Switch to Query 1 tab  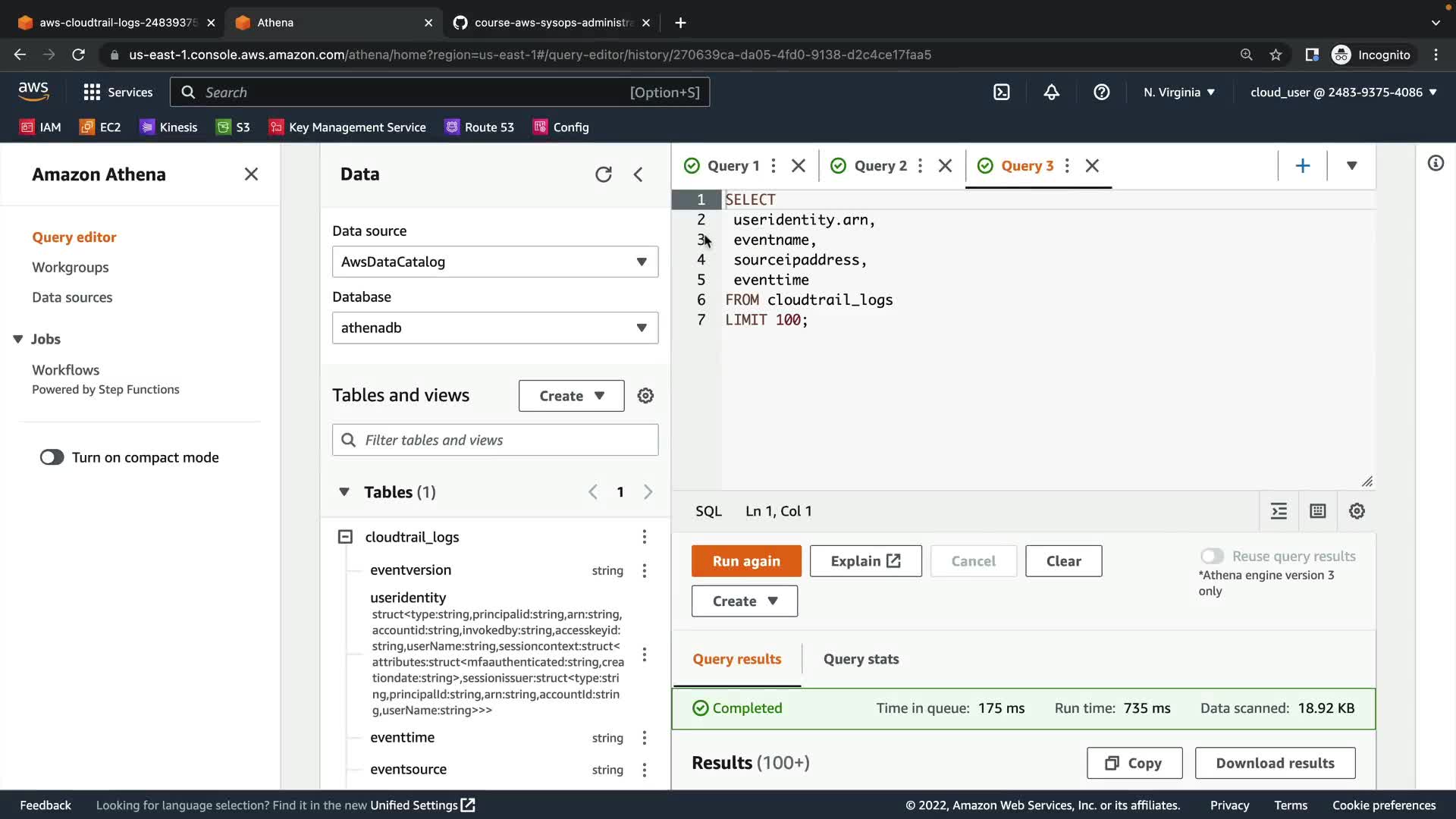pos(732,165)
